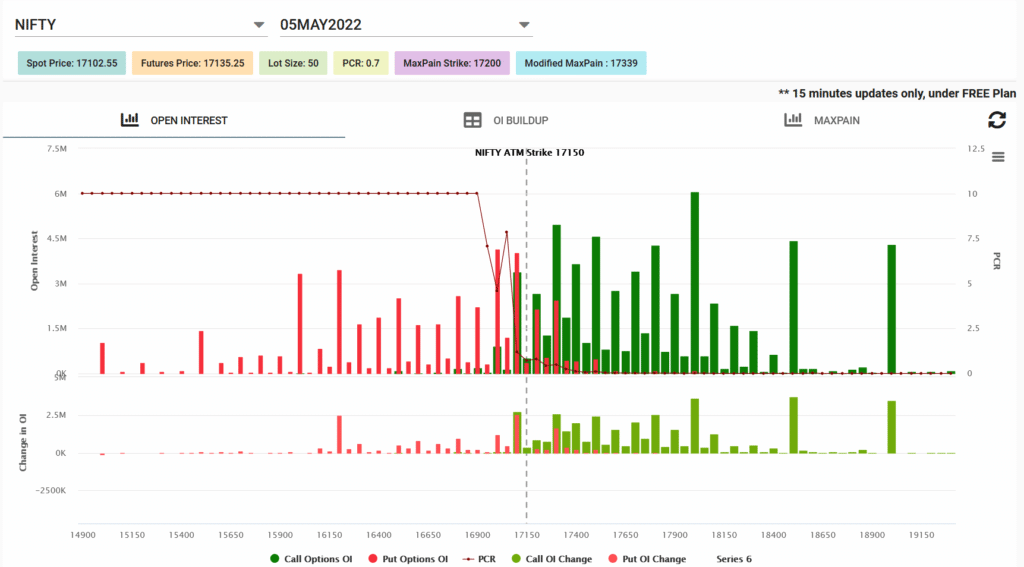This screenshot has width=1024, height=567.
Task: Click the 14900 x-axis strike label
Action: click(82, 535)
